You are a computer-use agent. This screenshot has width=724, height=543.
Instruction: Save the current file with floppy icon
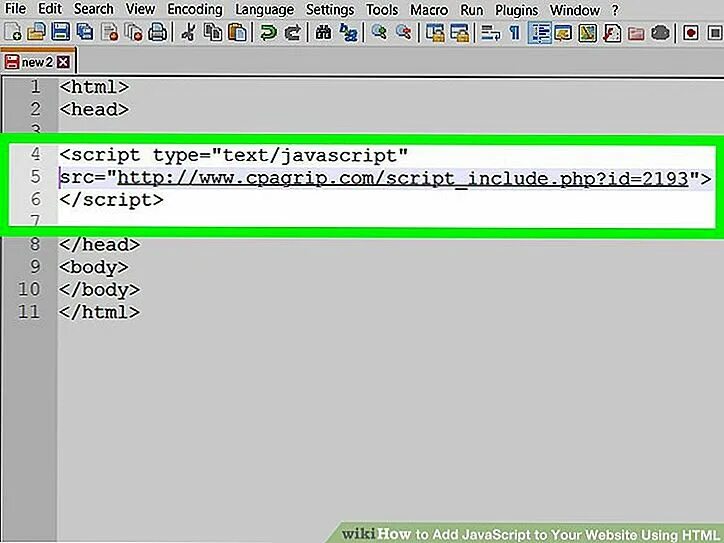60,33
